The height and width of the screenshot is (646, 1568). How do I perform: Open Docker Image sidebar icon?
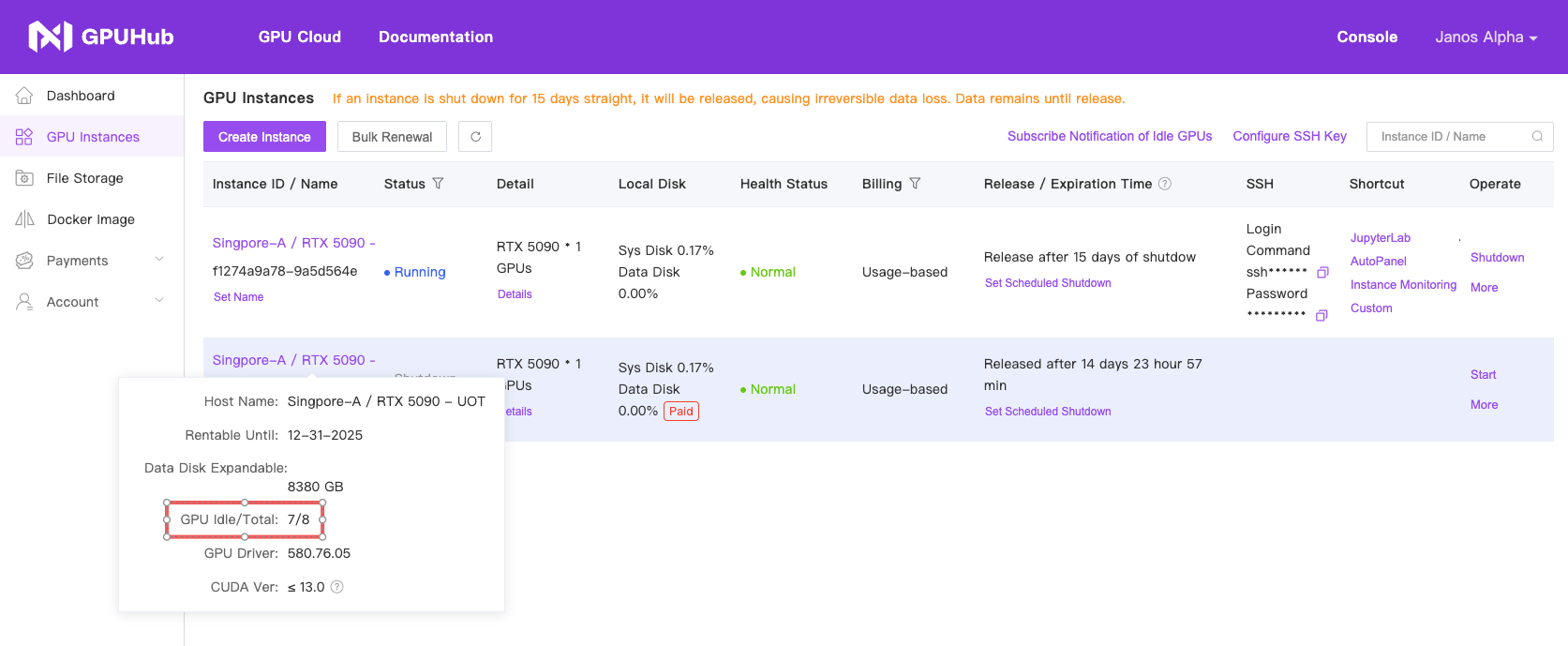(24, 219)
